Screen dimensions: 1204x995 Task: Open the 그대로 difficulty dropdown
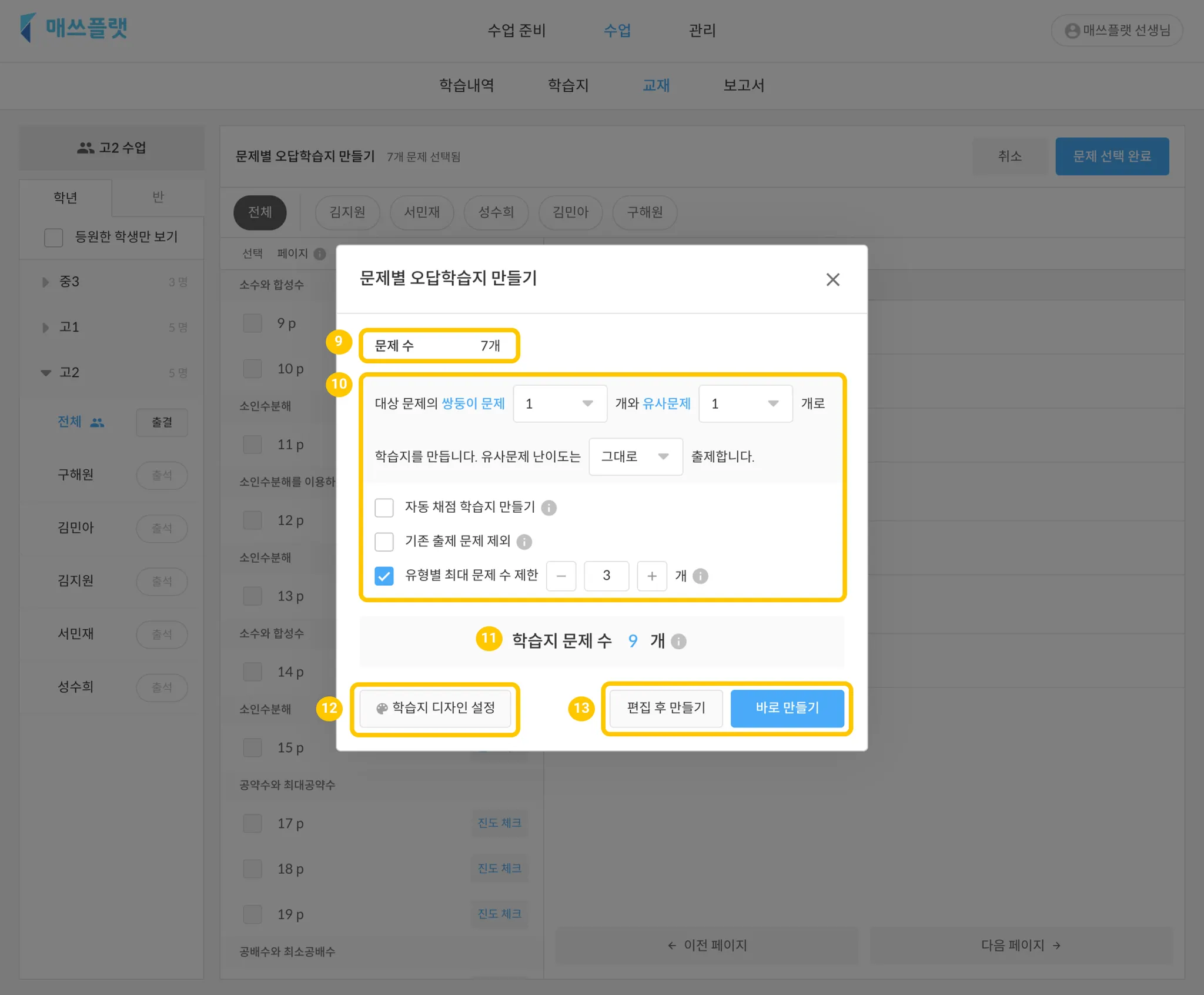pyautogui.click(x=635, y=456)
